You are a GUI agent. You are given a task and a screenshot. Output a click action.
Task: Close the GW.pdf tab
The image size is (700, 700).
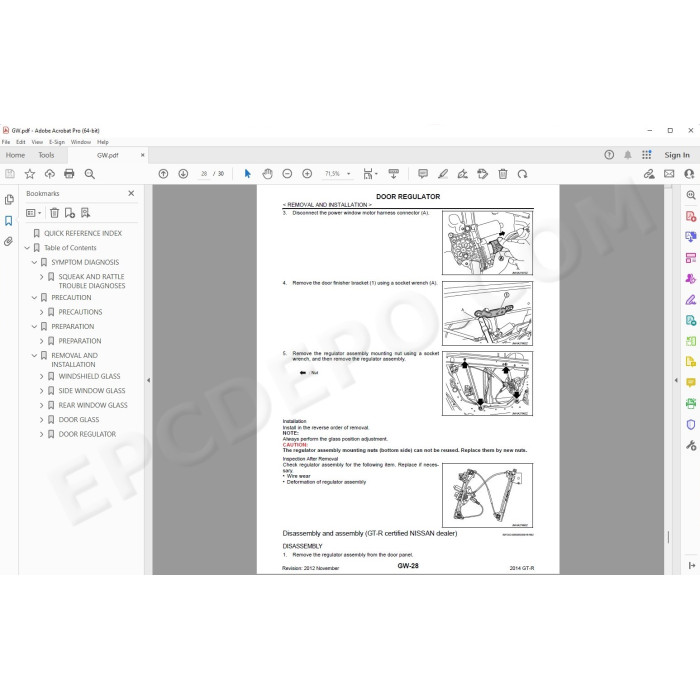point(142,155)
